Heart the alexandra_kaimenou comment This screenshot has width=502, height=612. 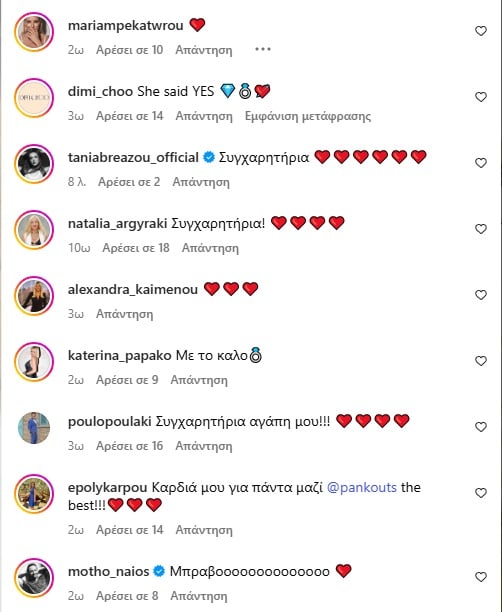click(481, 295)
